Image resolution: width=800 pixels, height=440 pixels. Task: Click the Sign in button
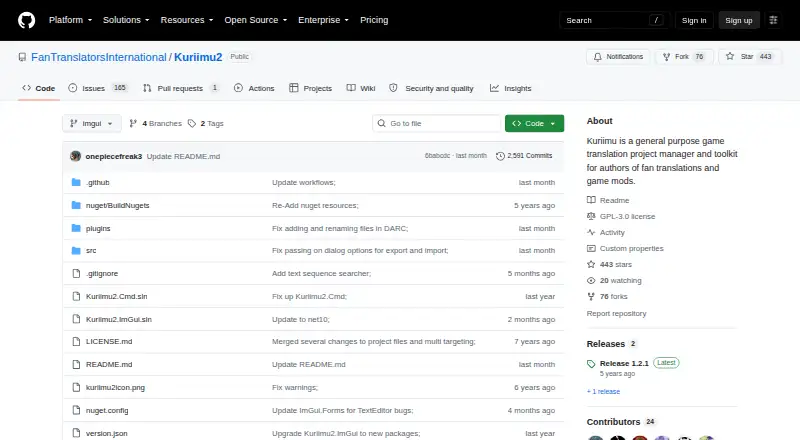point(694,20)
